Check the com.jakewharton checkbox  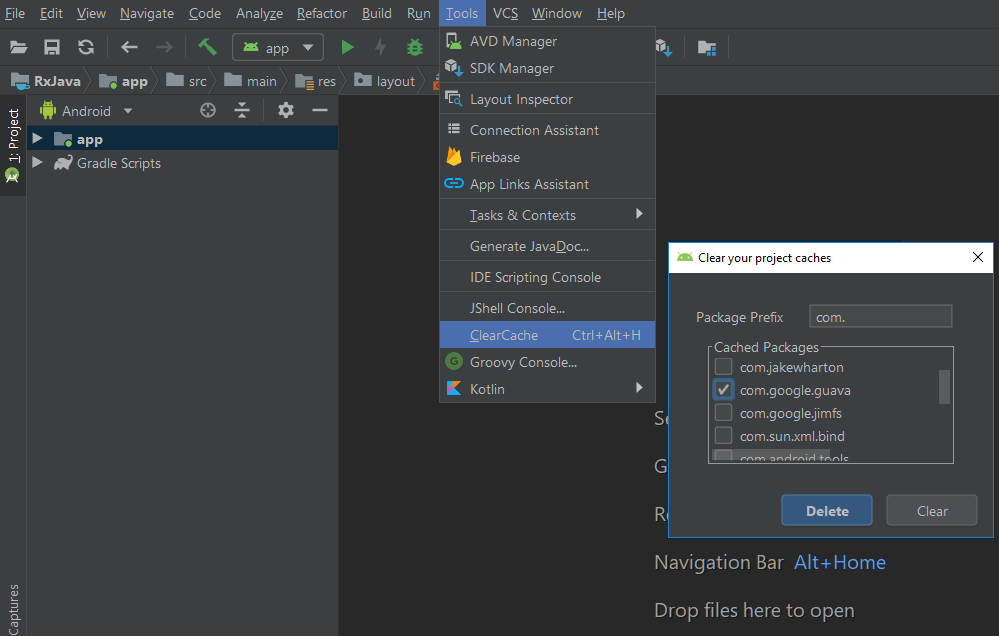click(723, 366)
